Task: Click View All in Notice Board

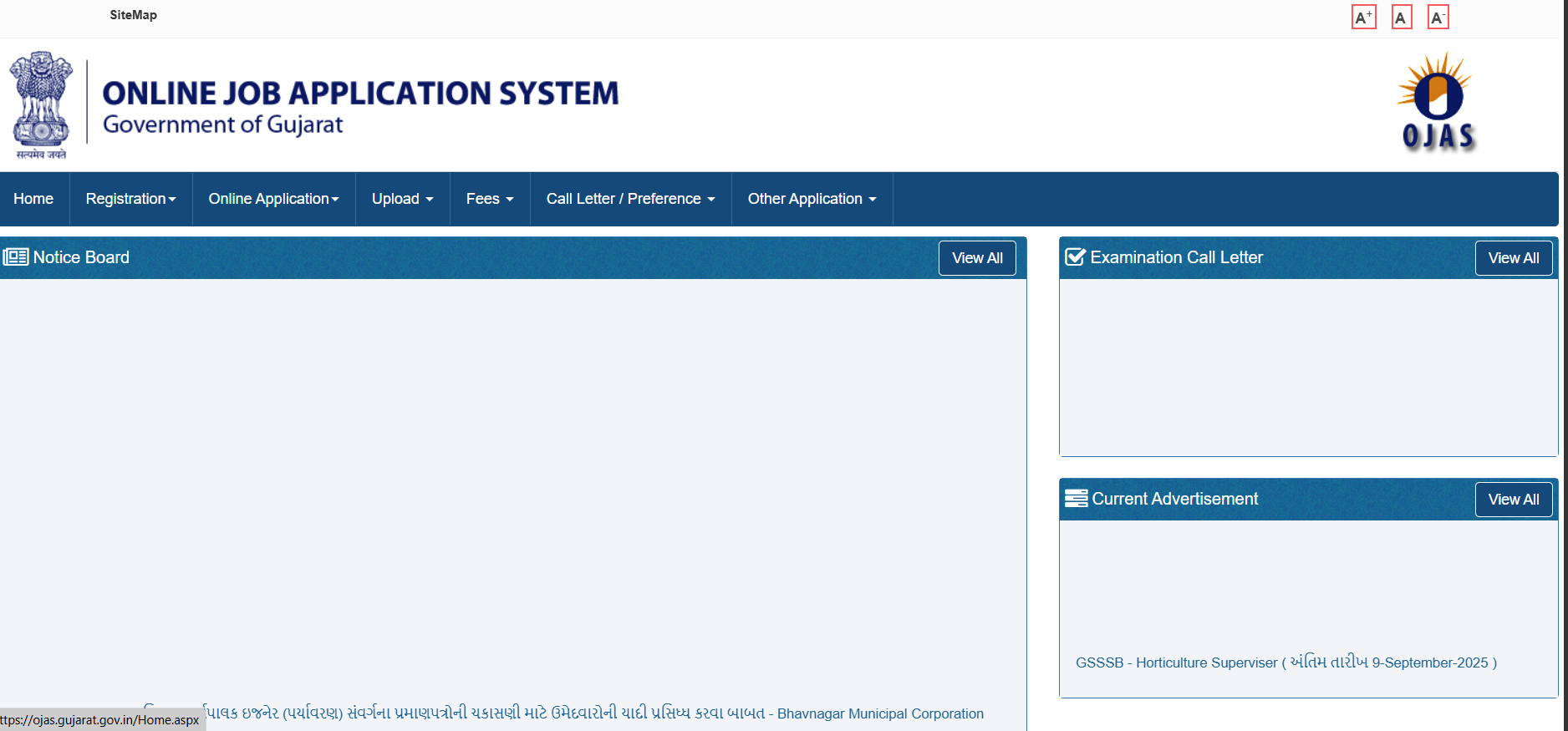Action: point(977,258)
